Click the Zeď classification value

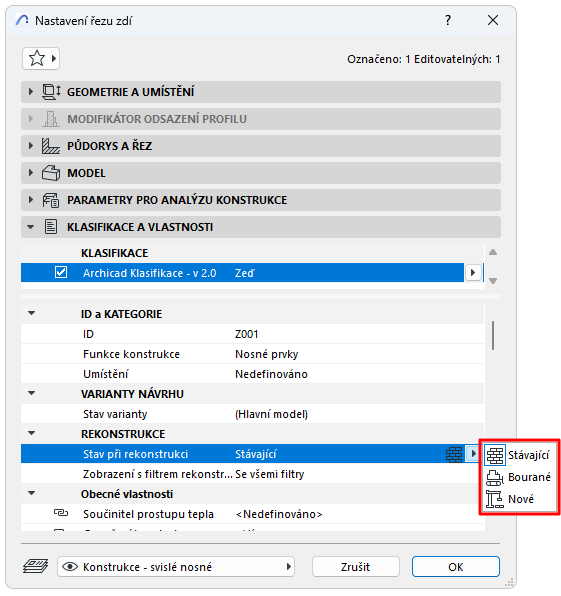pyautogui.click(x=245, y=273)
